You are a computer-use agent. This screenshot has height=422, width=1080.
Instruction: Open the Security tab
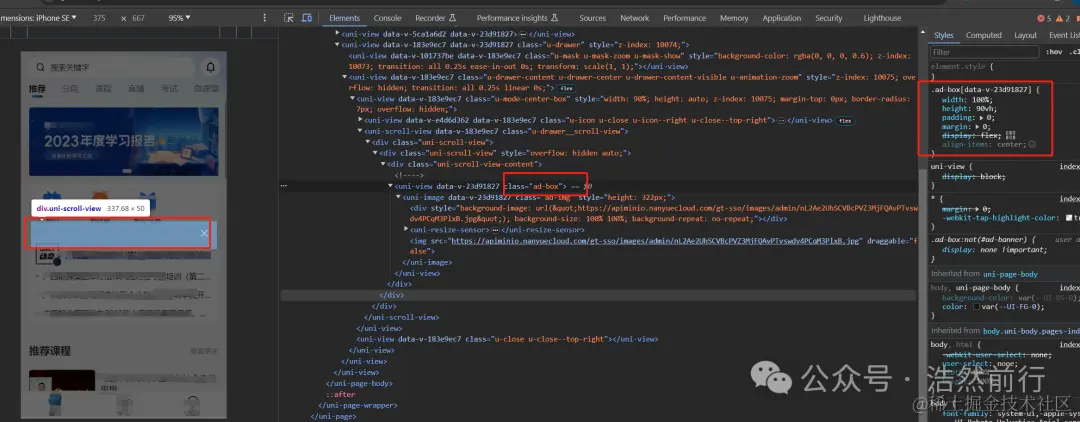click(829, 18)
